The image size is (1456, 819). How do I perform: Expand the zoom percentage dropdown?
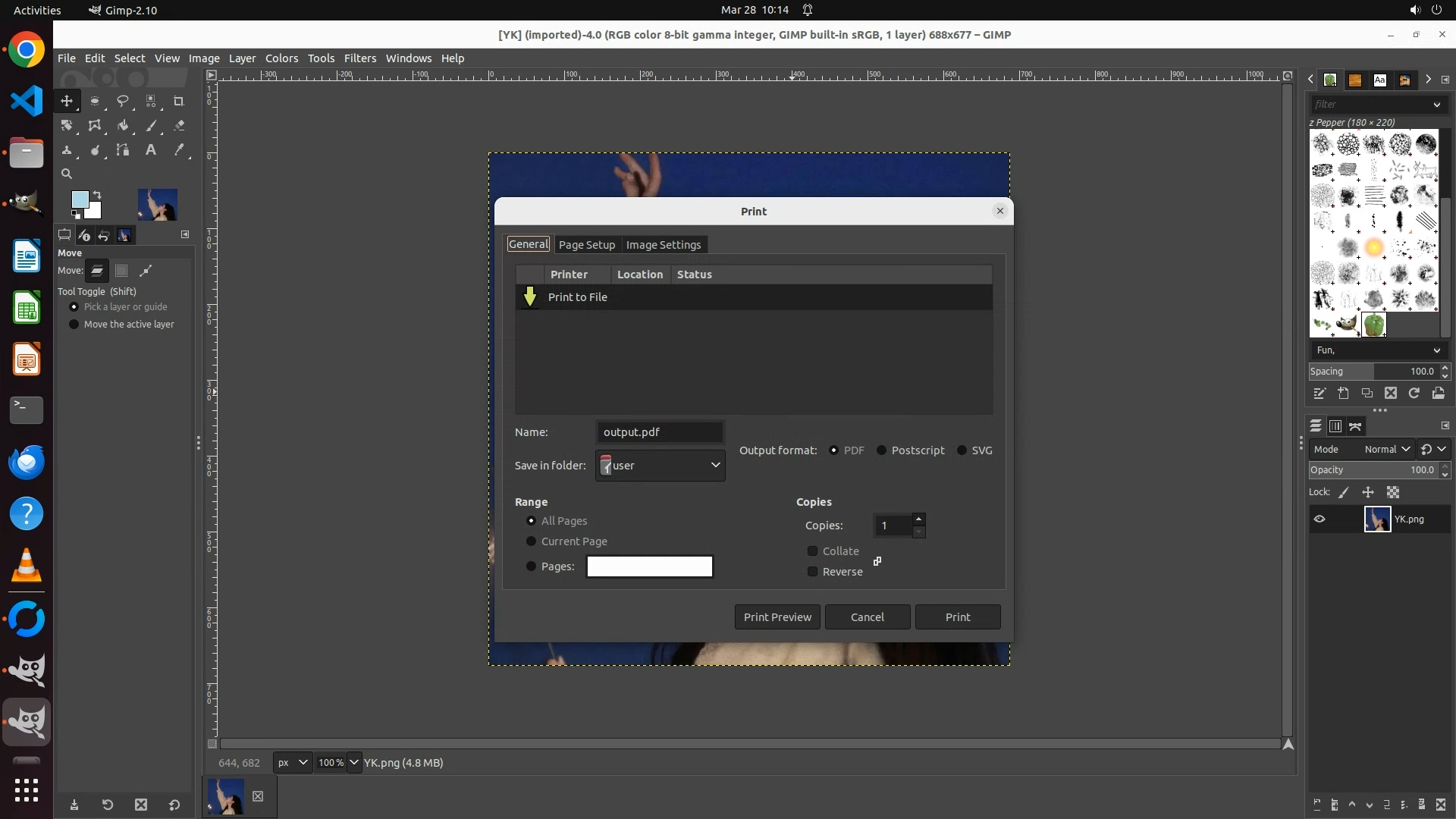[354, 763]
